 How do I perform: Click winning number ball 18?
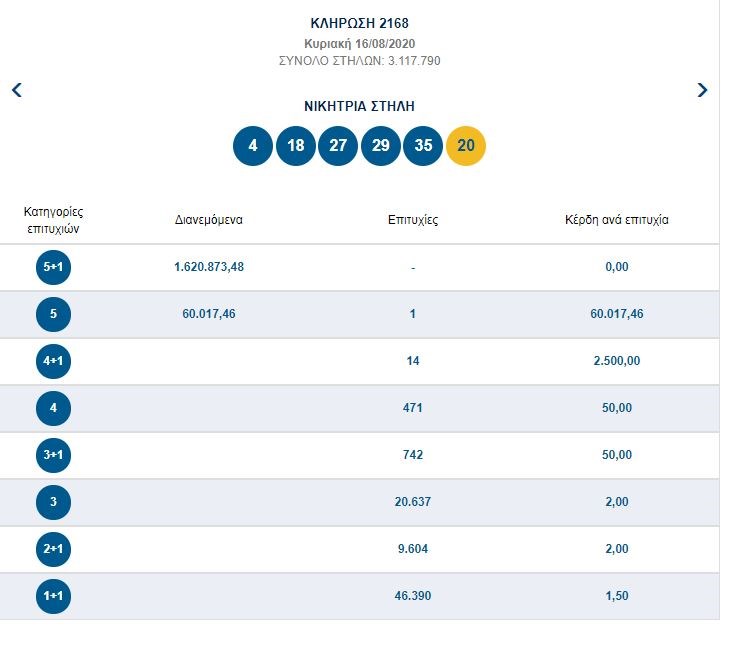(295, 146)
